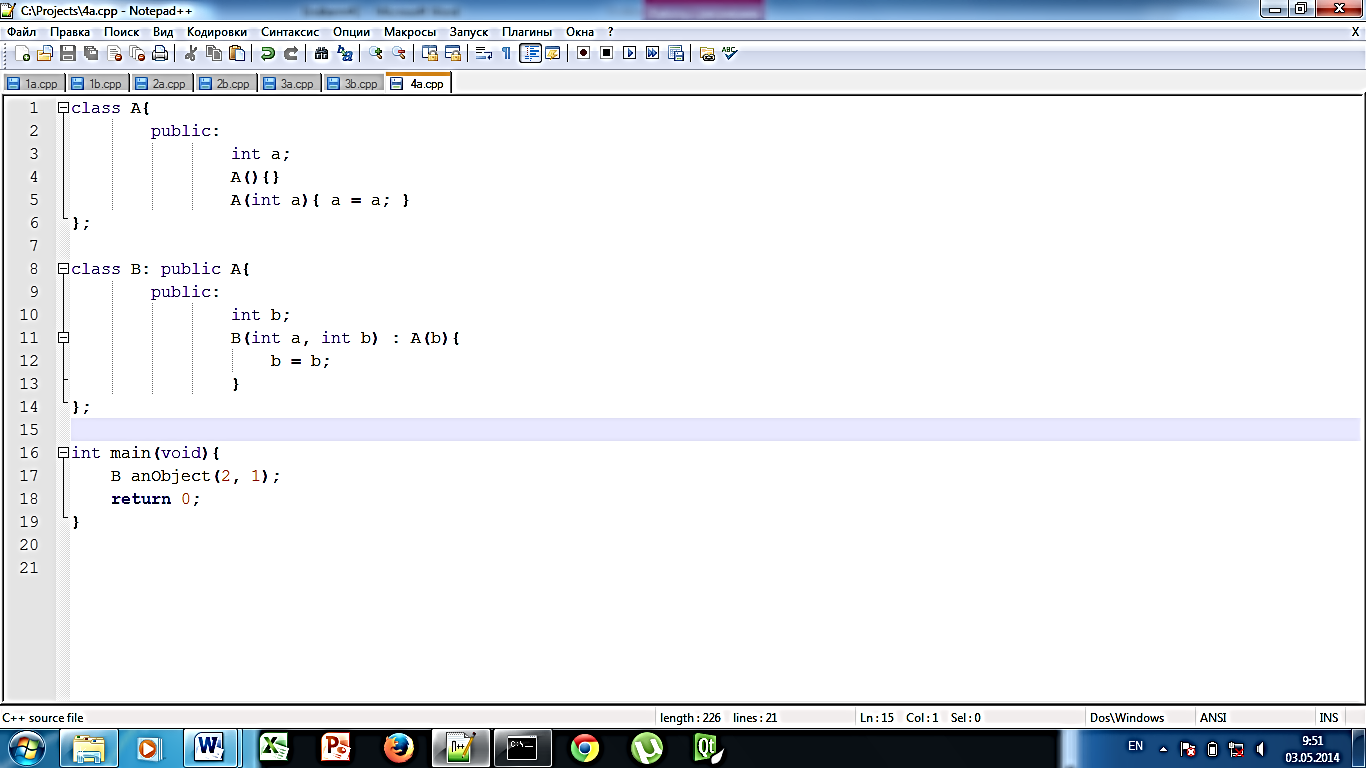Collapse the class A fold marker
Viewport: 1366px width, 768px height.
63,108
